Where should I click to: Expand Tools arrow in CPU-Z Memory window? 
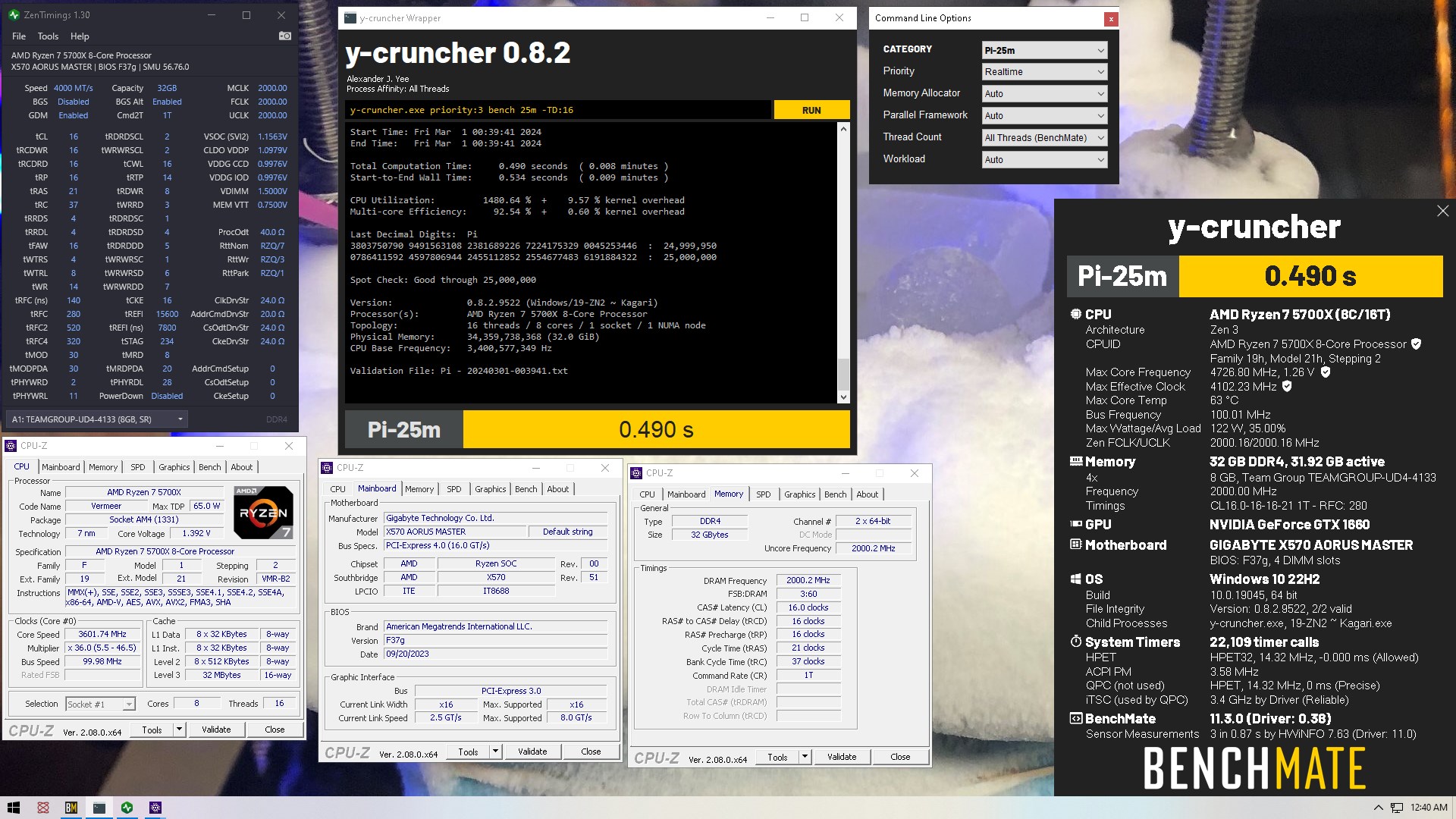tap(805, 757)
